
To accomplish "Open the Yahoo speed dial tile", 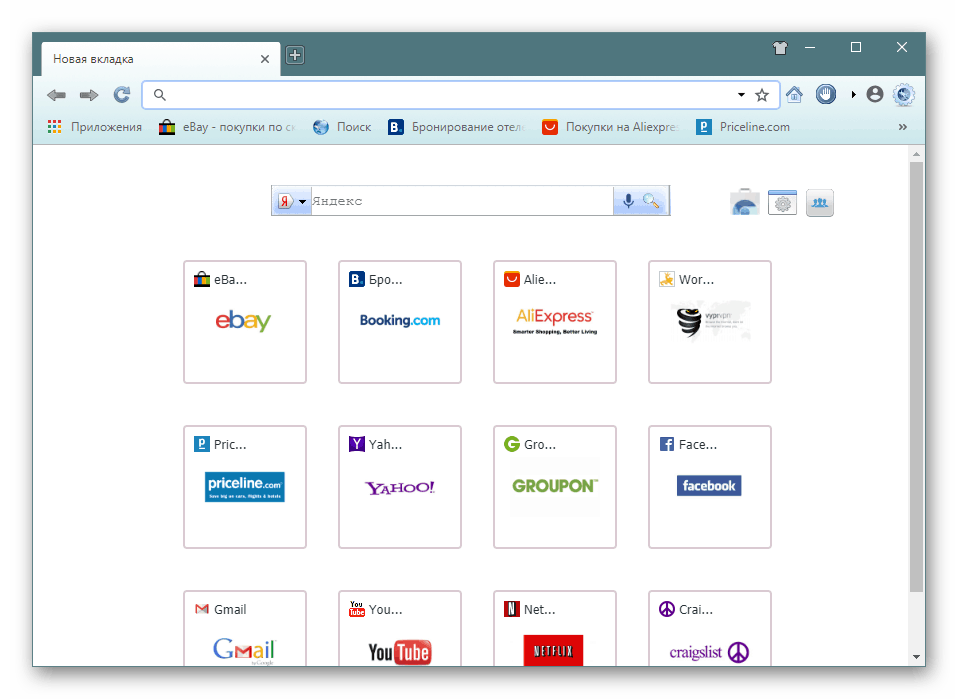I will [x=400, y=487].
